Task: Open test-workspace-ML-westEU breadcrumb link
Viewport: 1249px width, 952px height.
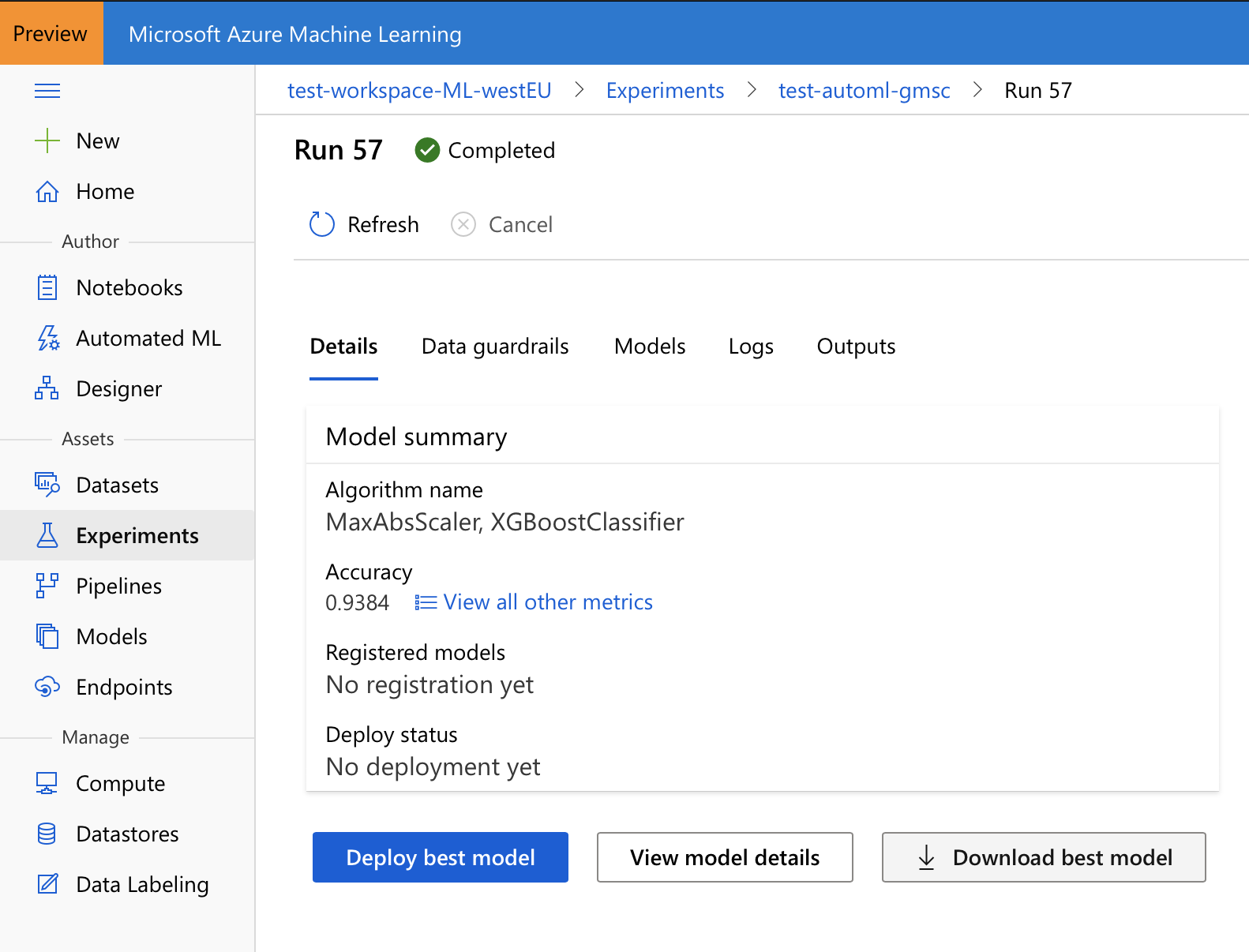Action: pyautogui.click(x=419, y=91)
